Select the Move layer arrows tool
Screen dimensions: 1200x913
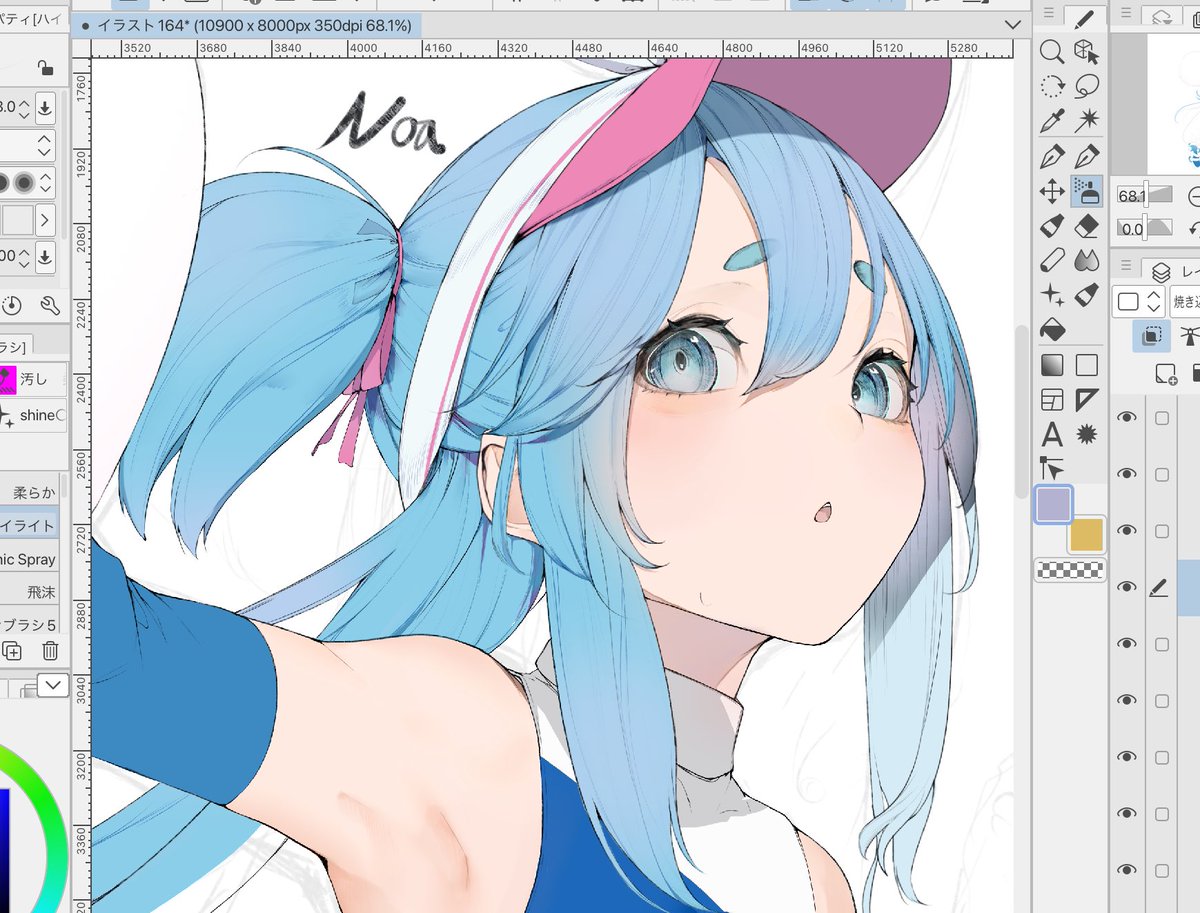pyautogui.click(x=1052, y=191)
